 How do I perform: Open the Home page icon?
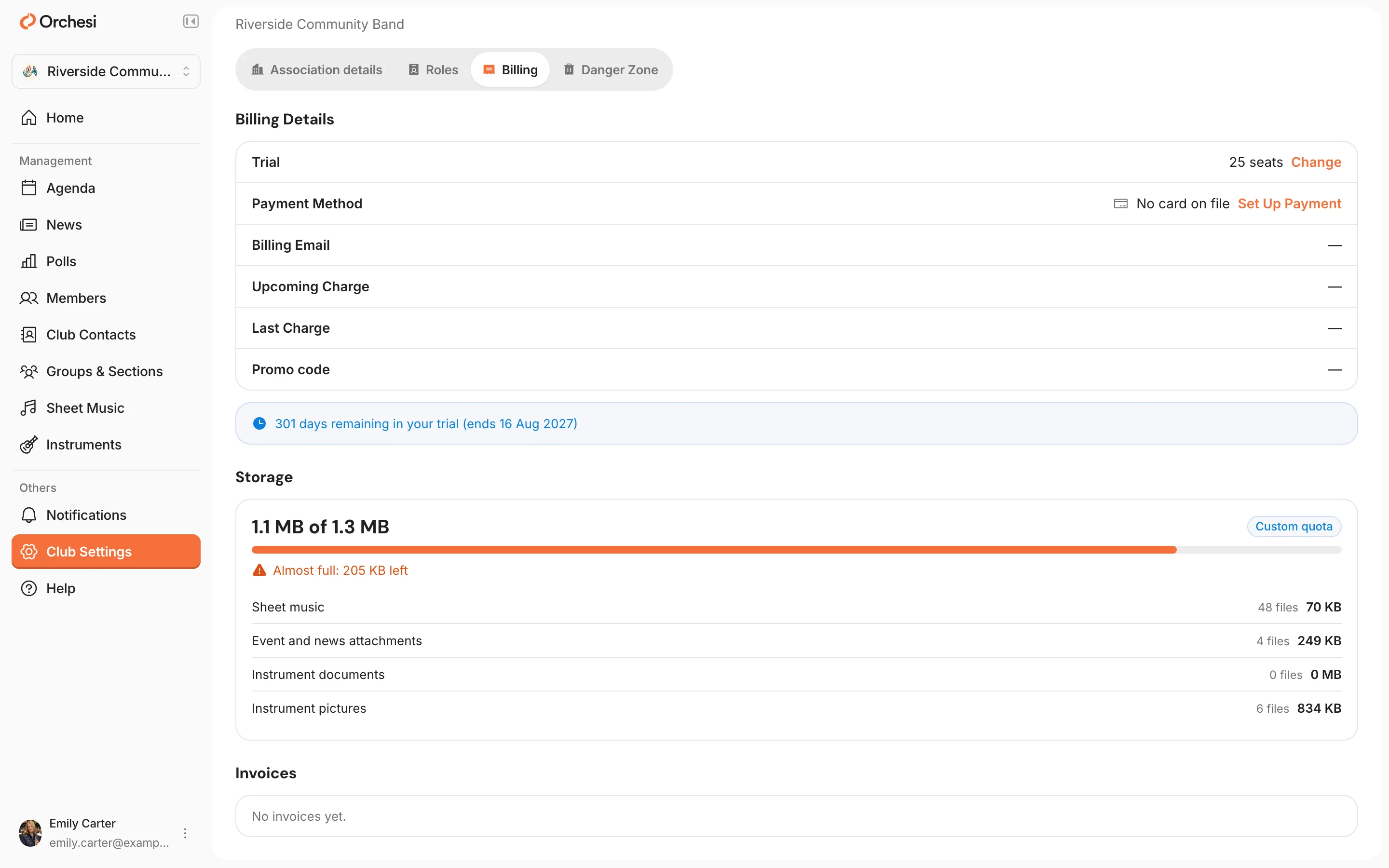click(29, 118)
